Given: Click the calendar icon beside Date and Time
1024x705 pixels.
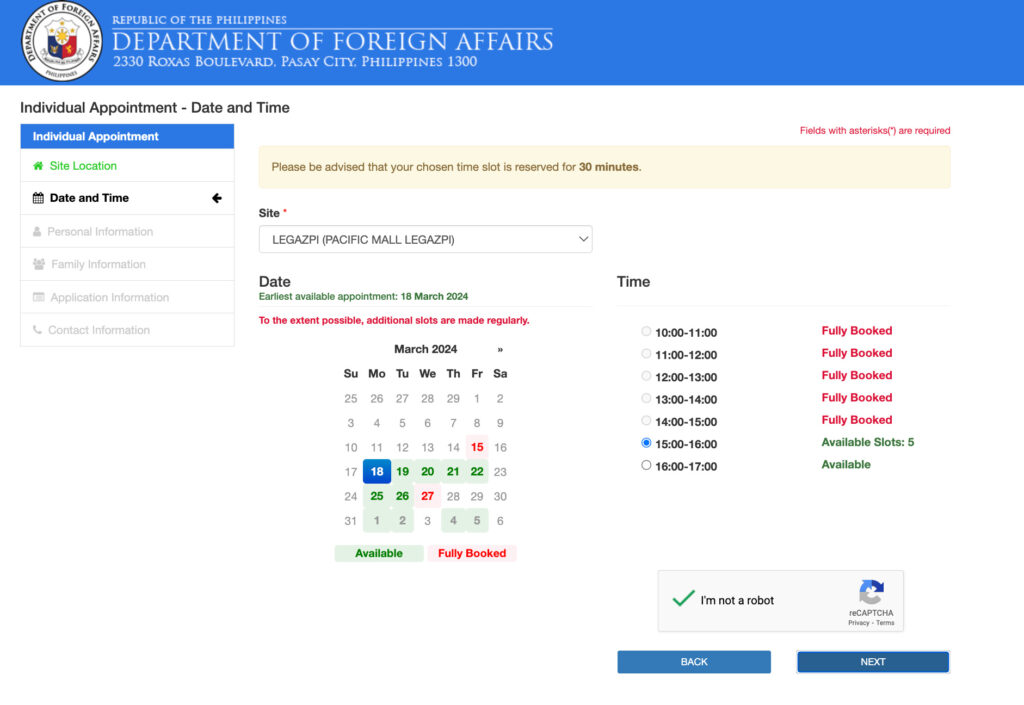Looking at the screenshot, I should pyautogui.click(x=38, y=198).
